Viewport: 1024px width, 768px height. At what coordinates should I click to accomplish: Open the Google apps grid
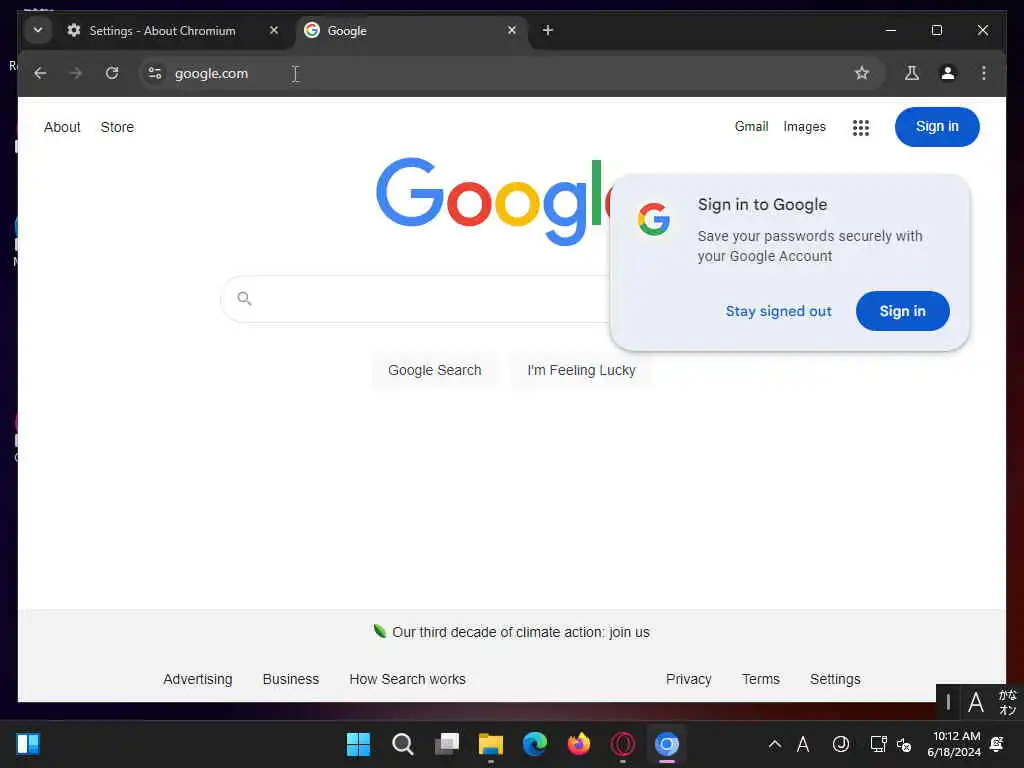pyautogui.click(x=861, y=127)
